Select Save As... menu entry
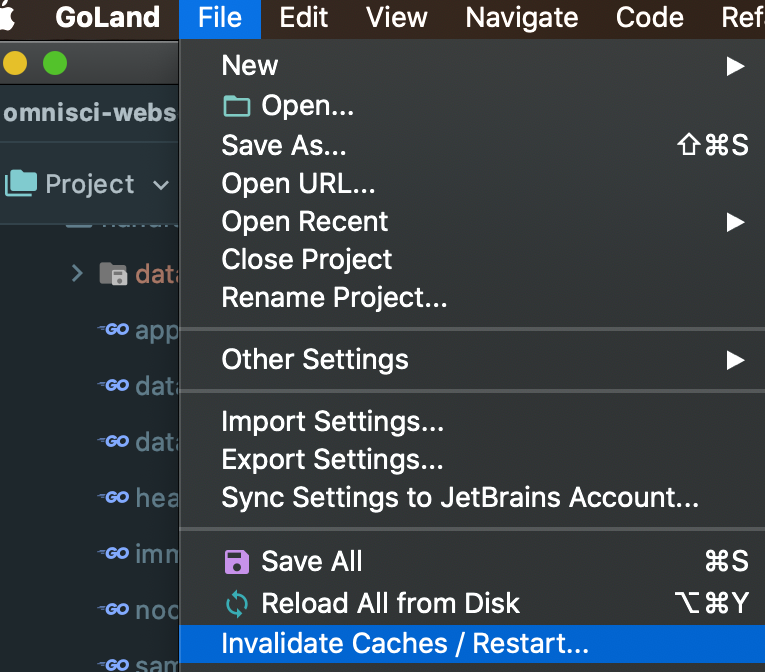765x672 pixels. click(x=472, y=145)
